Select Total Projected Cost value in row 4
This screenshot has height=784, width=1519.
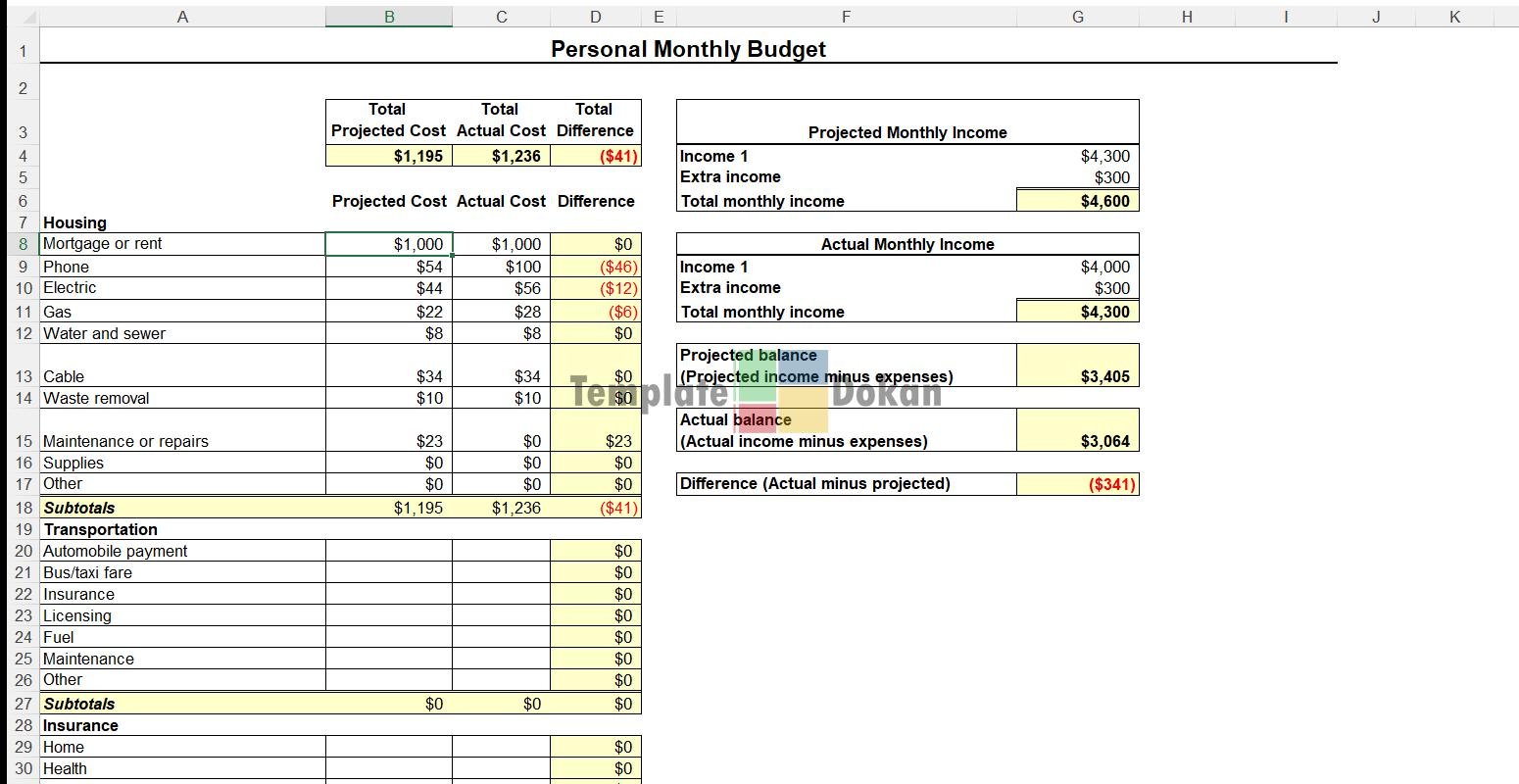pos(389,156)
